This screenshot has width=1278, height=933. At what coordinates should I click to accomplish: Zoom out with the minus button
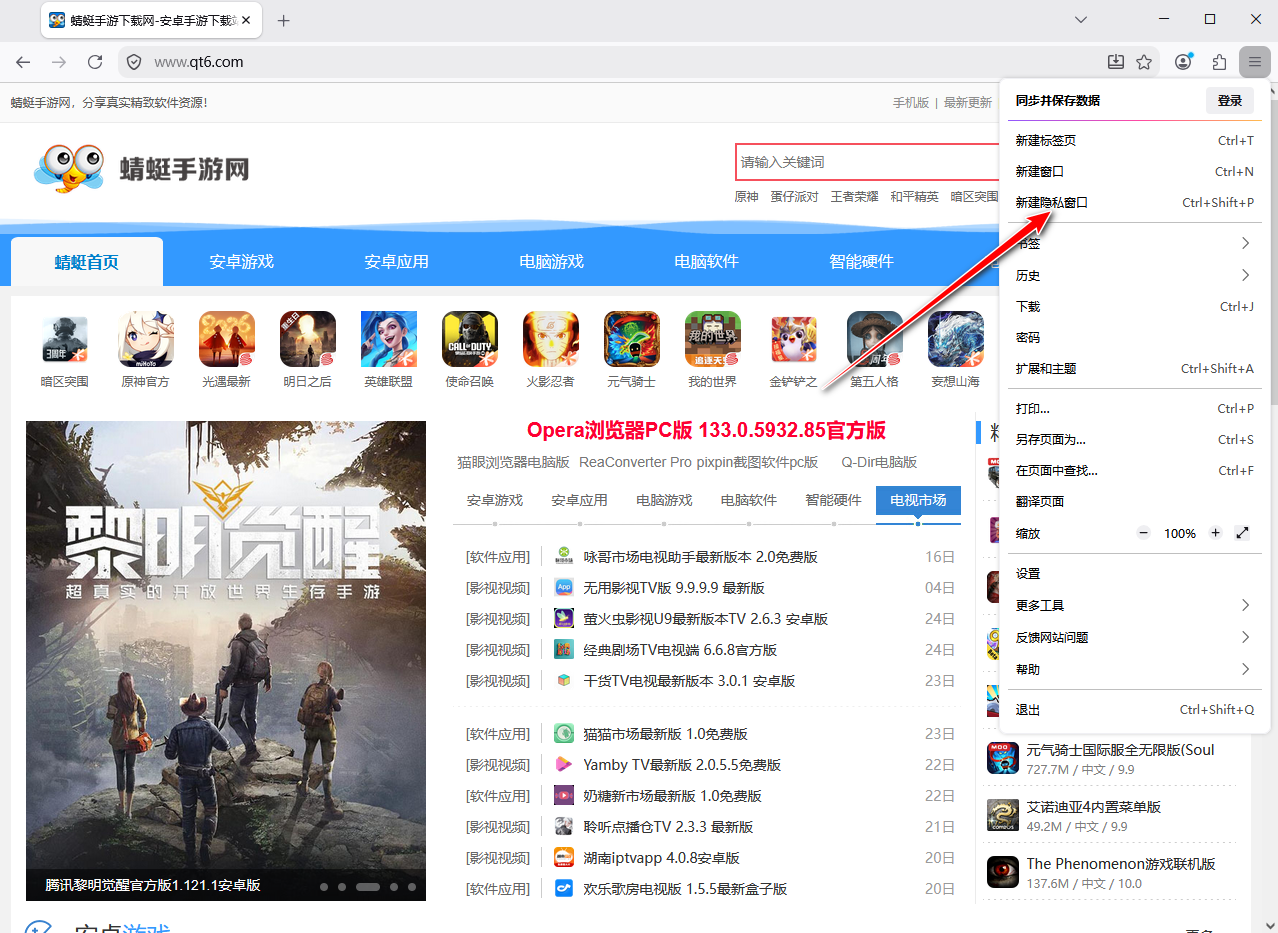1144,533
